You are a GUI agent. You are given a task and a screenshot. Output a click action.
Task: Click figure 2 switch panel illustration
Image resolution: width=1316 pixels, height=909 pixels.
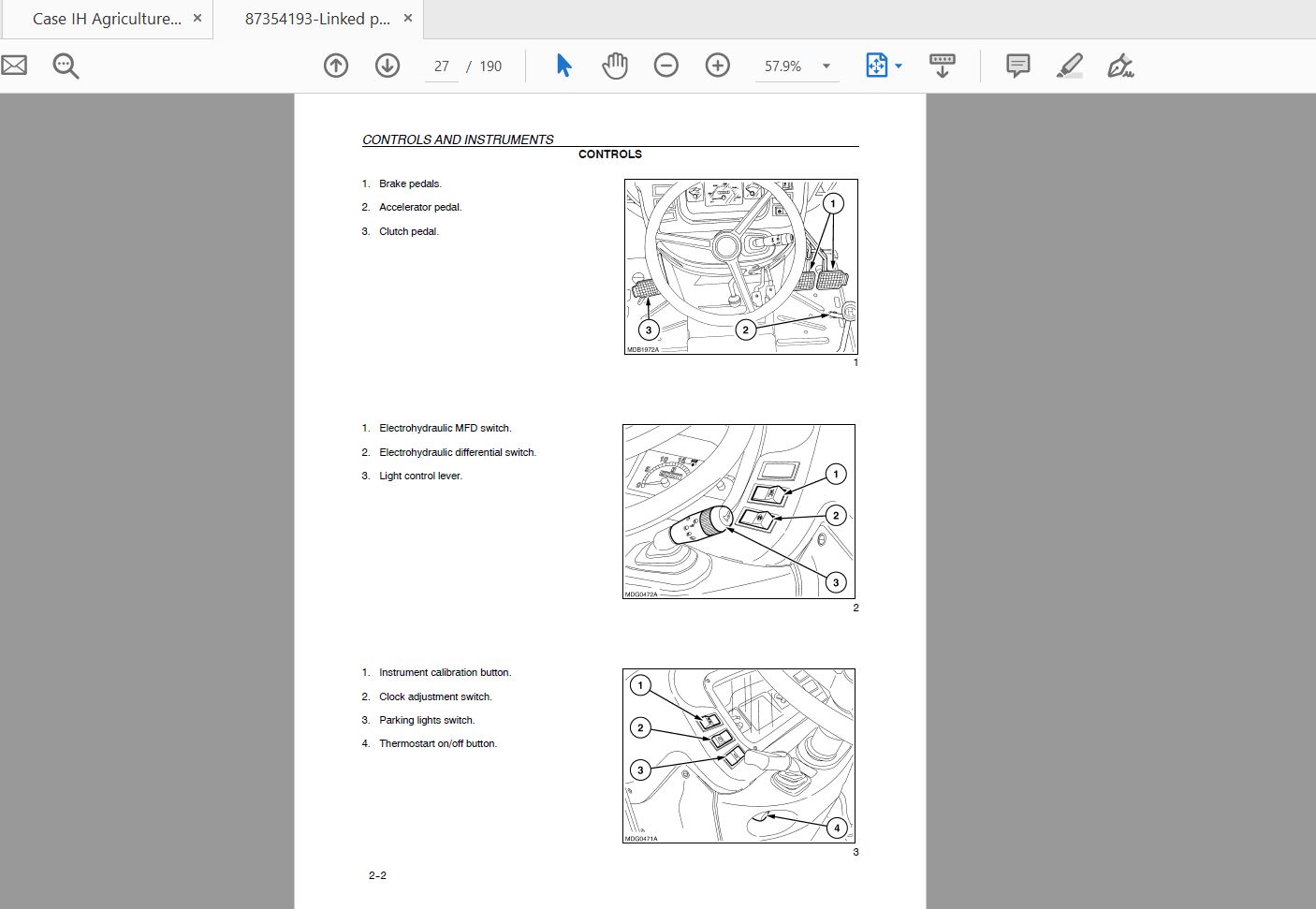[x=738, y=511]
